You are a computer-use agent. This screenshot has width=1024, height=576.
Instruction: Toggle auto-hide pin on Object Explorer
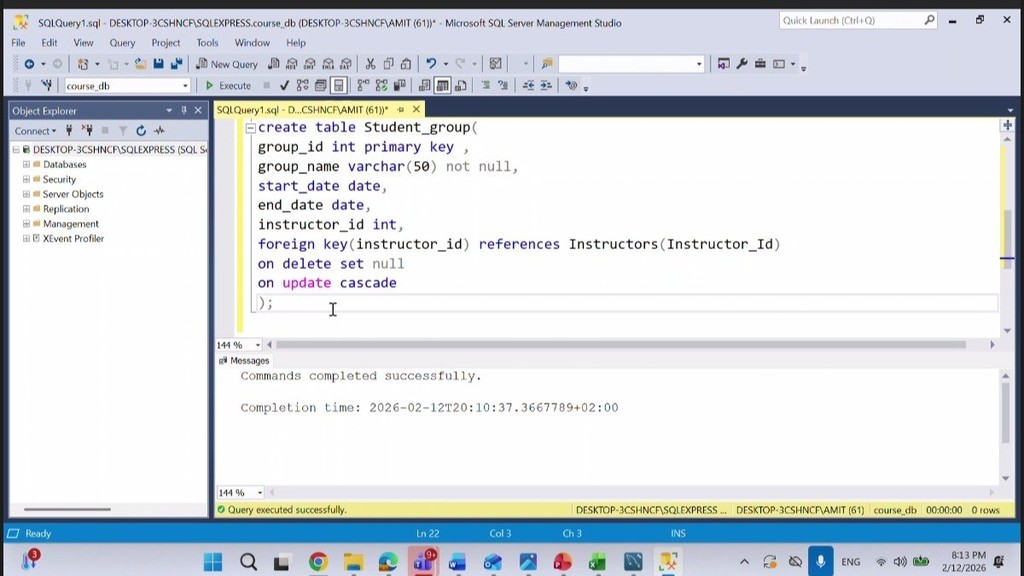(x=184, y=110)
